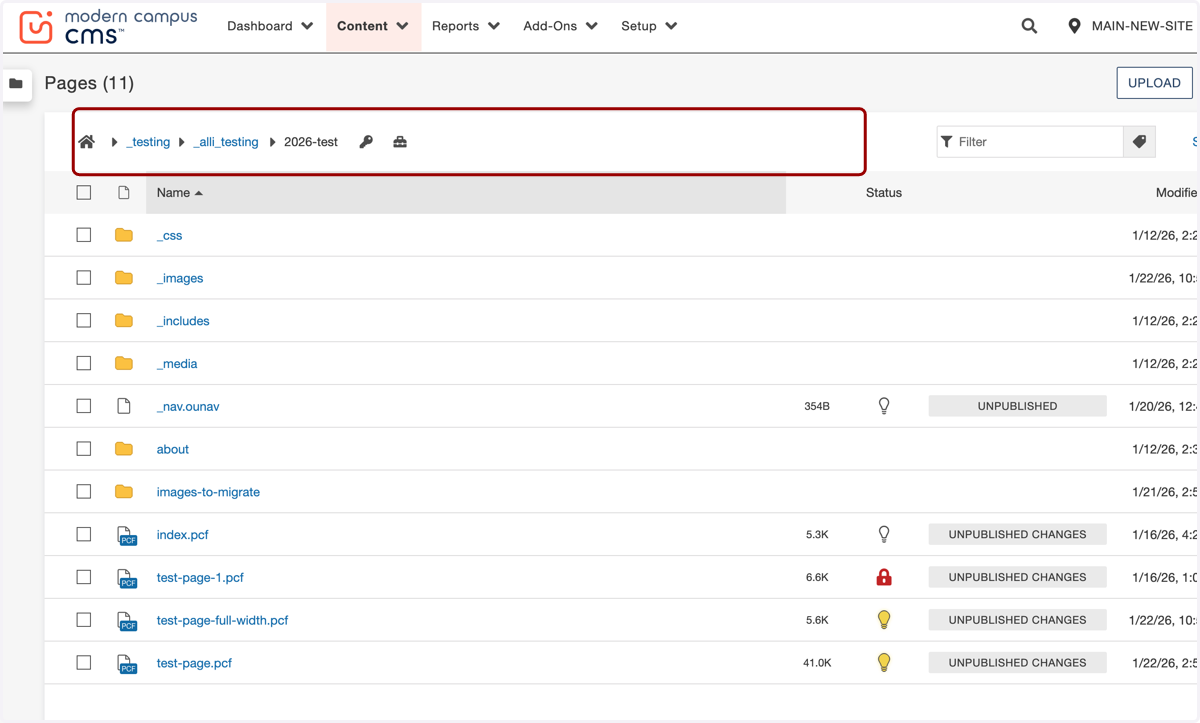1200x723 pixels.
Task: Go to home via breadcrumb house icon
Action: pos(87,142)
